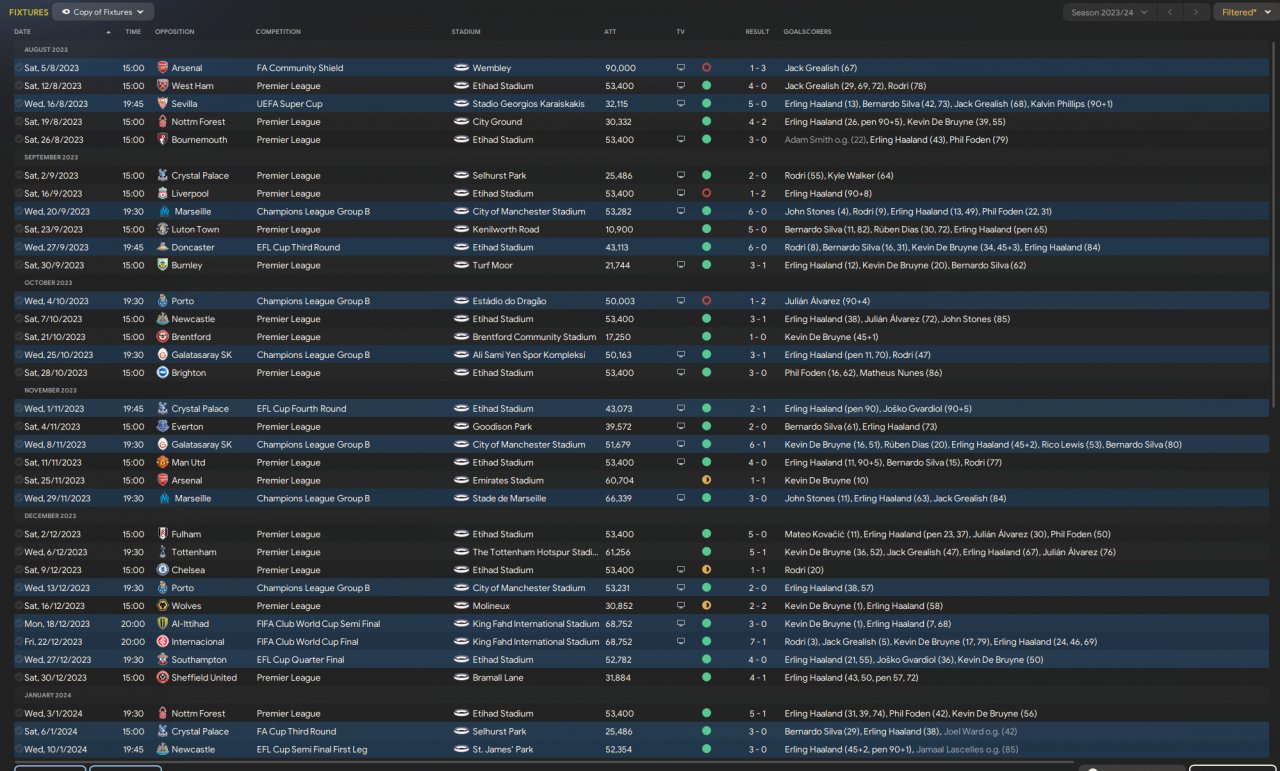Click the Doncaster club badge

click(x=163, y=248)
